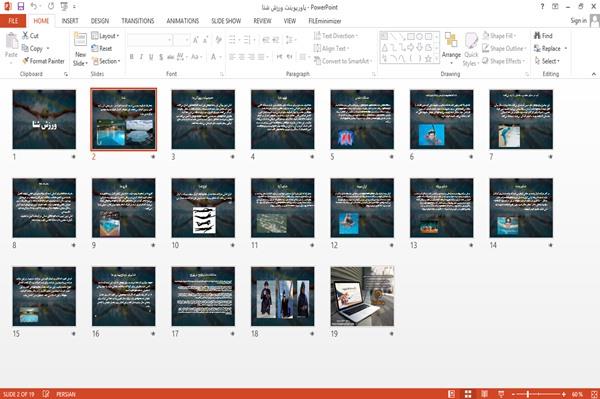Click the Undo arrow icon
Screen dimensions: 600x399
tap(34, 6)
